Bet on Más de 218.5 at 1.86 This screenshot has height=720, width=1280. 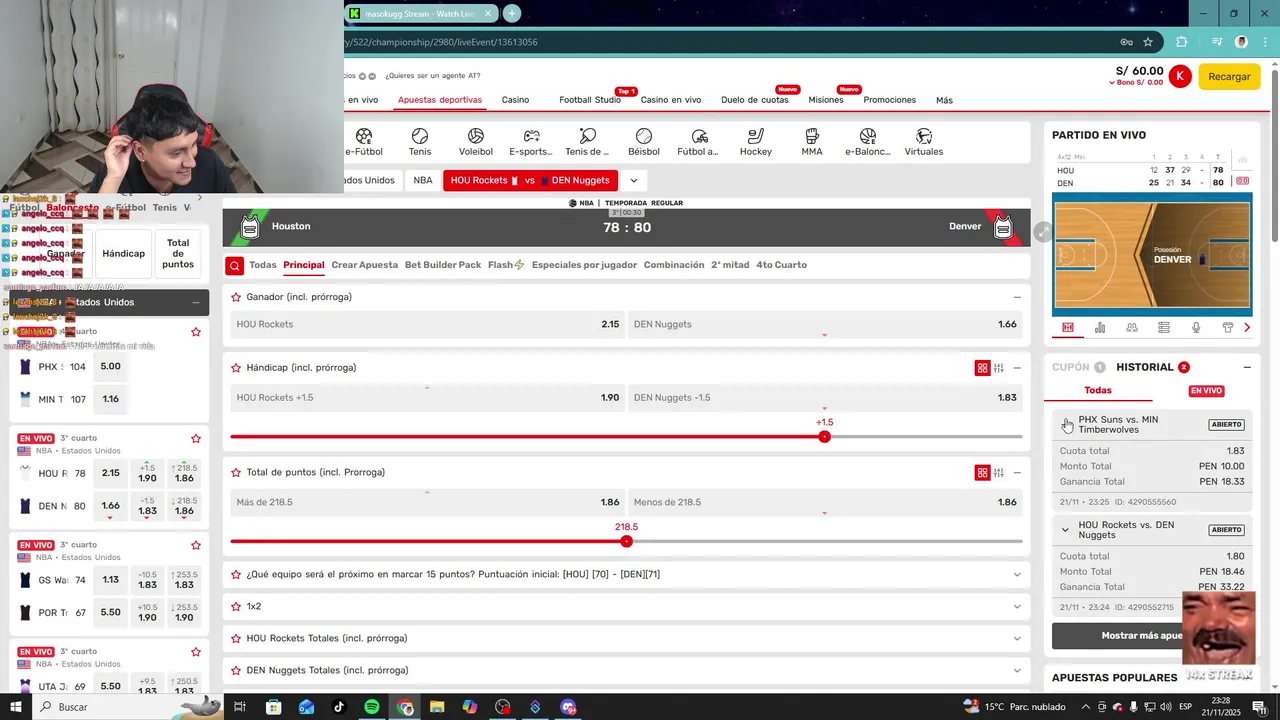[x=427, y=503]
